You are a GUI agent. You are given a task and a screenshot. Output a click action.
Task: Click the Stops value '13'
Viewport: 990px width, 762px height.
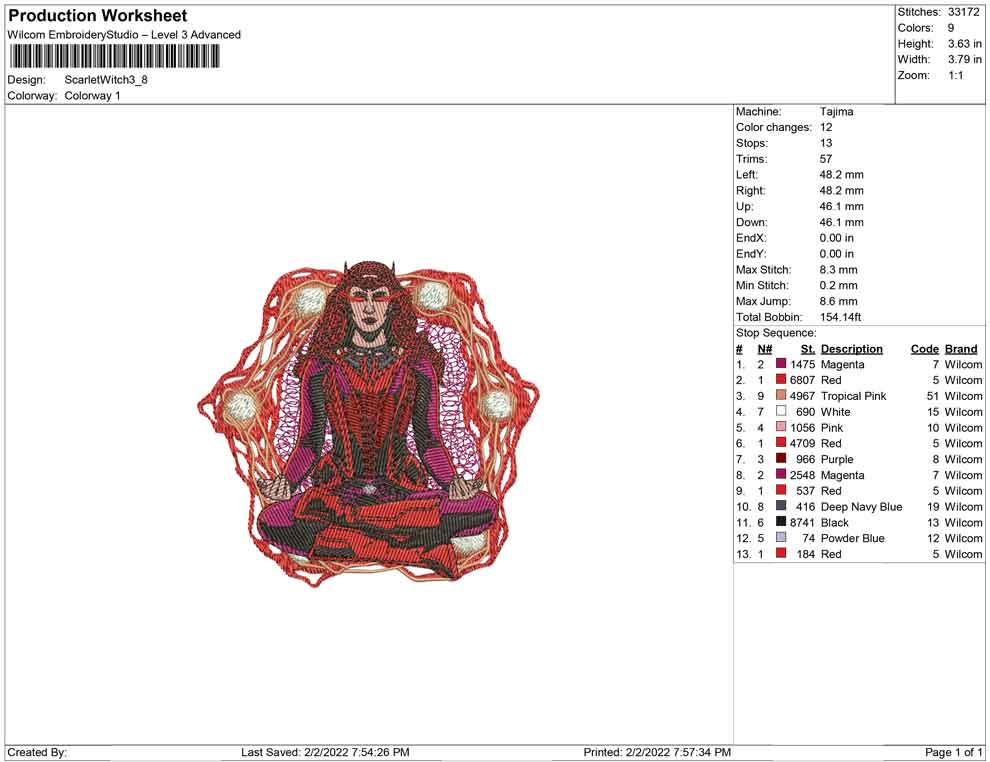826,143
